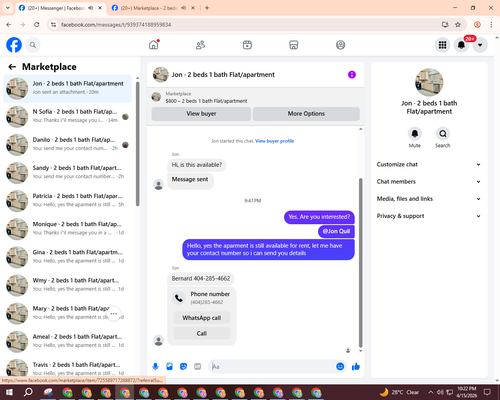This screenshot has height=400, width=500.
Task: Search in conversation icon
Action: tap(443, 134)
